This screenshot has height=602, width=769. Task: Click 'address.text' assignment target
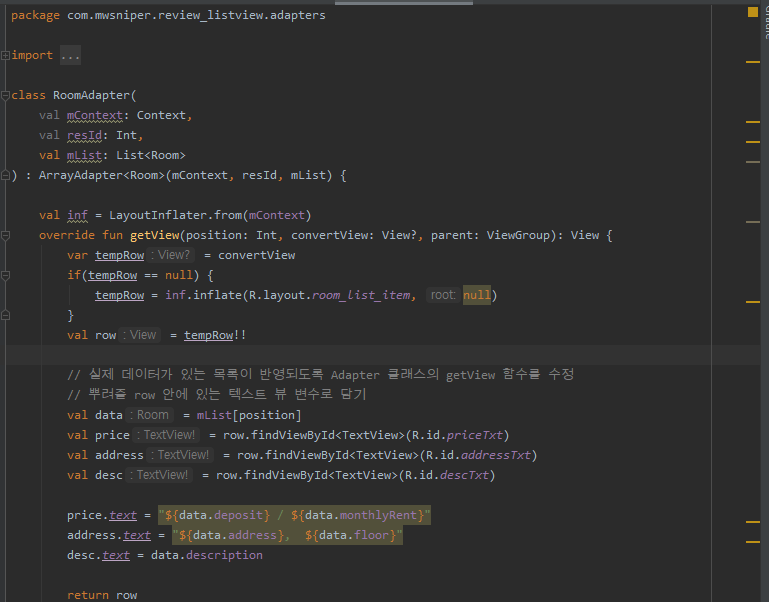[109, 535]
